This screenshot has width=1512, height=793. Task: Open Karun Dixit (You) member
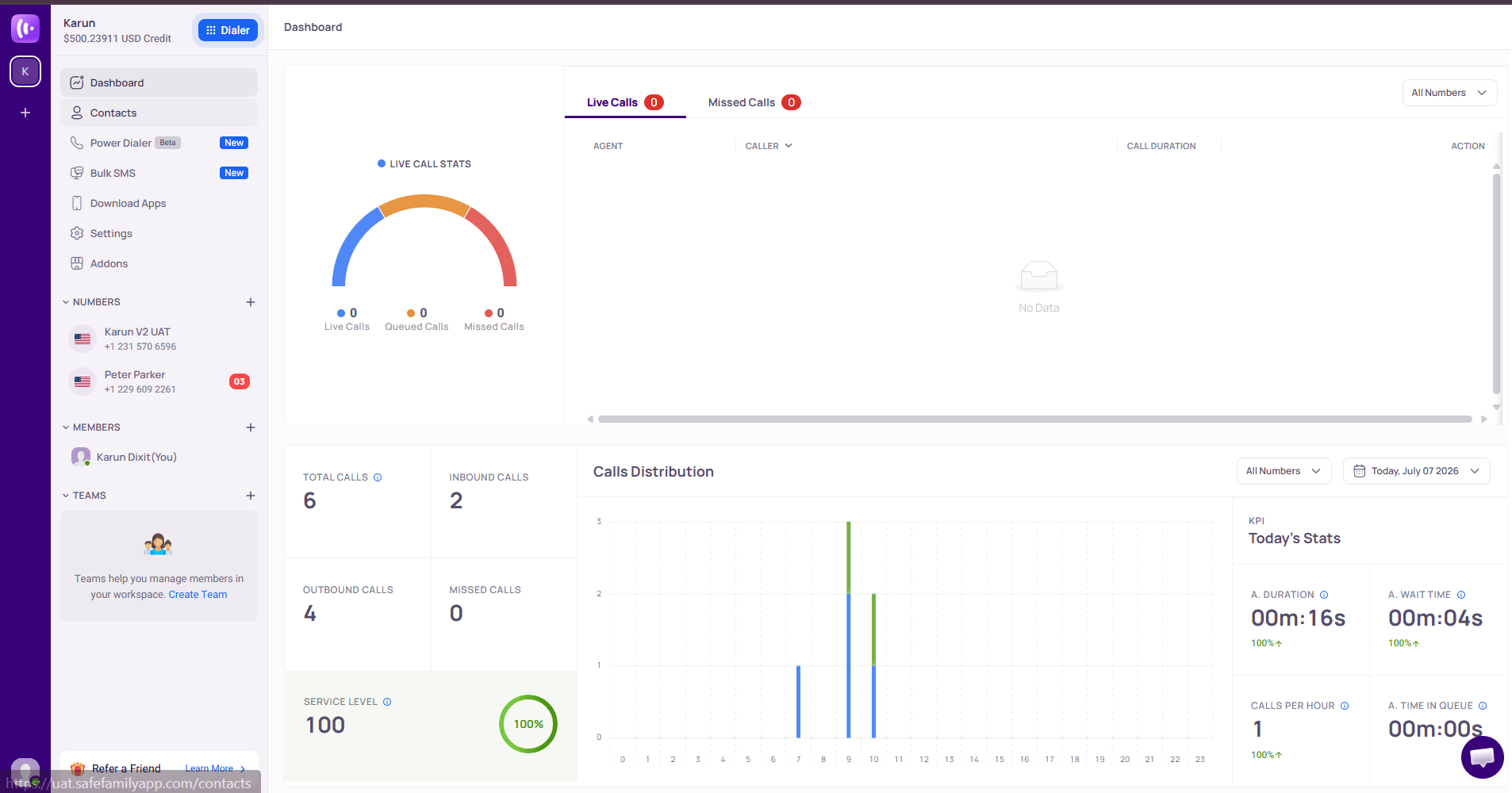point(159,457)
